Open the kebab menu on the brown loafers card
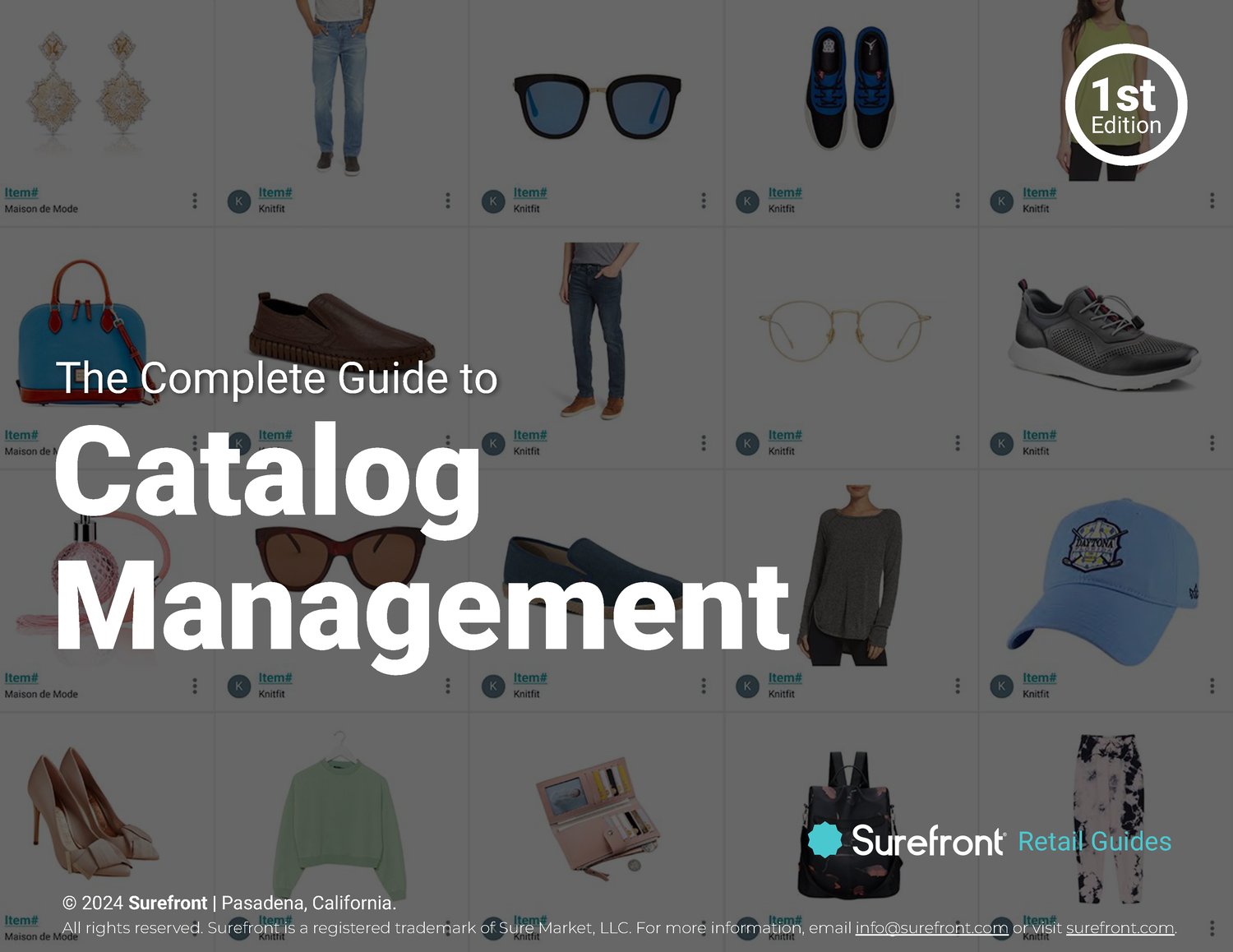Screen dimensions: 1233x952 point(448,441)
